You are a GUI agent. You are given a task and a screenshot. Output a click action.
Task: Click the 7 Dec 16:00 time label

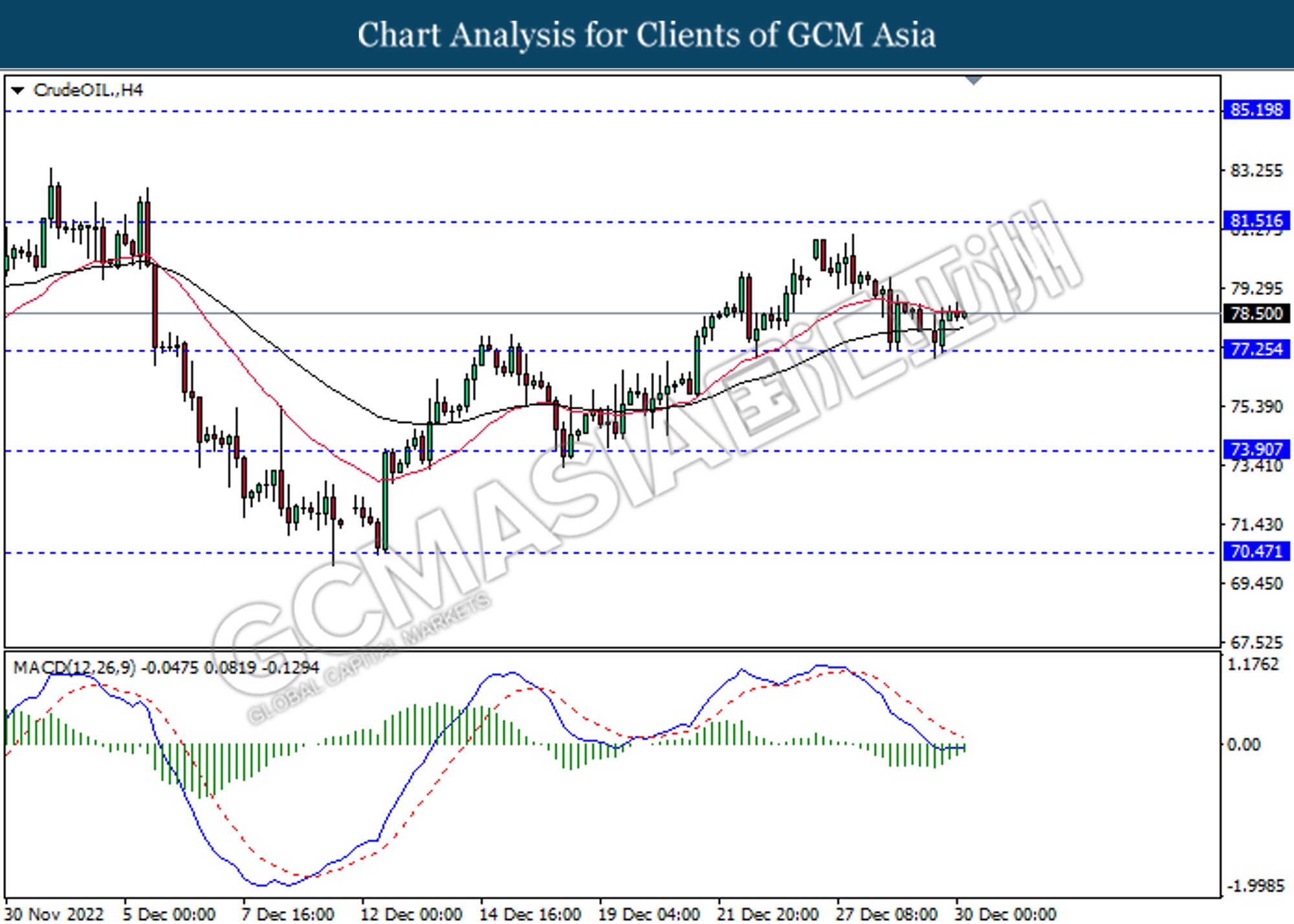pos(289,914)
